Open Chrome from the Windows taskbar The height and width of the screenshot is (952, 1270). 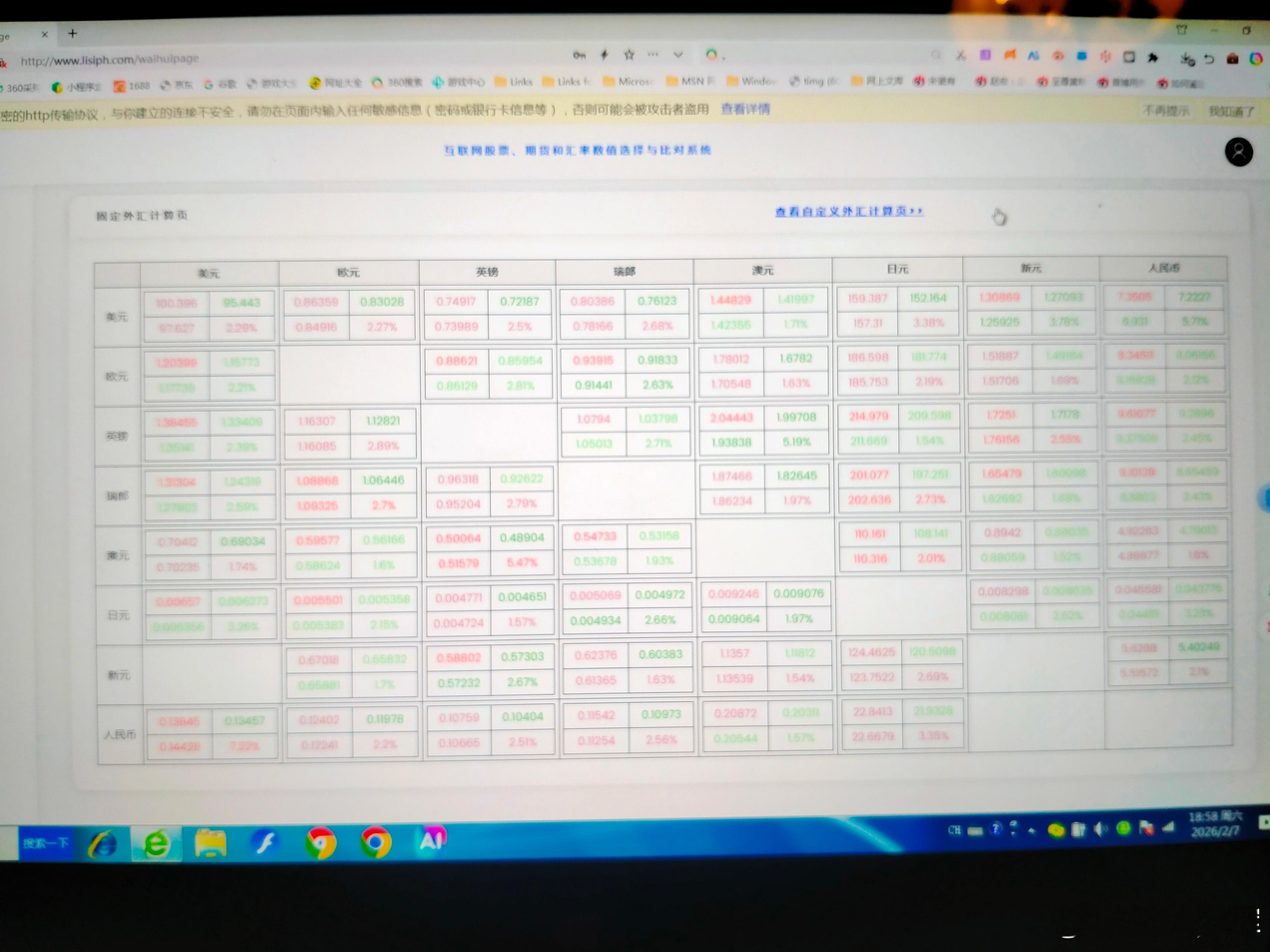click(x=376, y=842)
